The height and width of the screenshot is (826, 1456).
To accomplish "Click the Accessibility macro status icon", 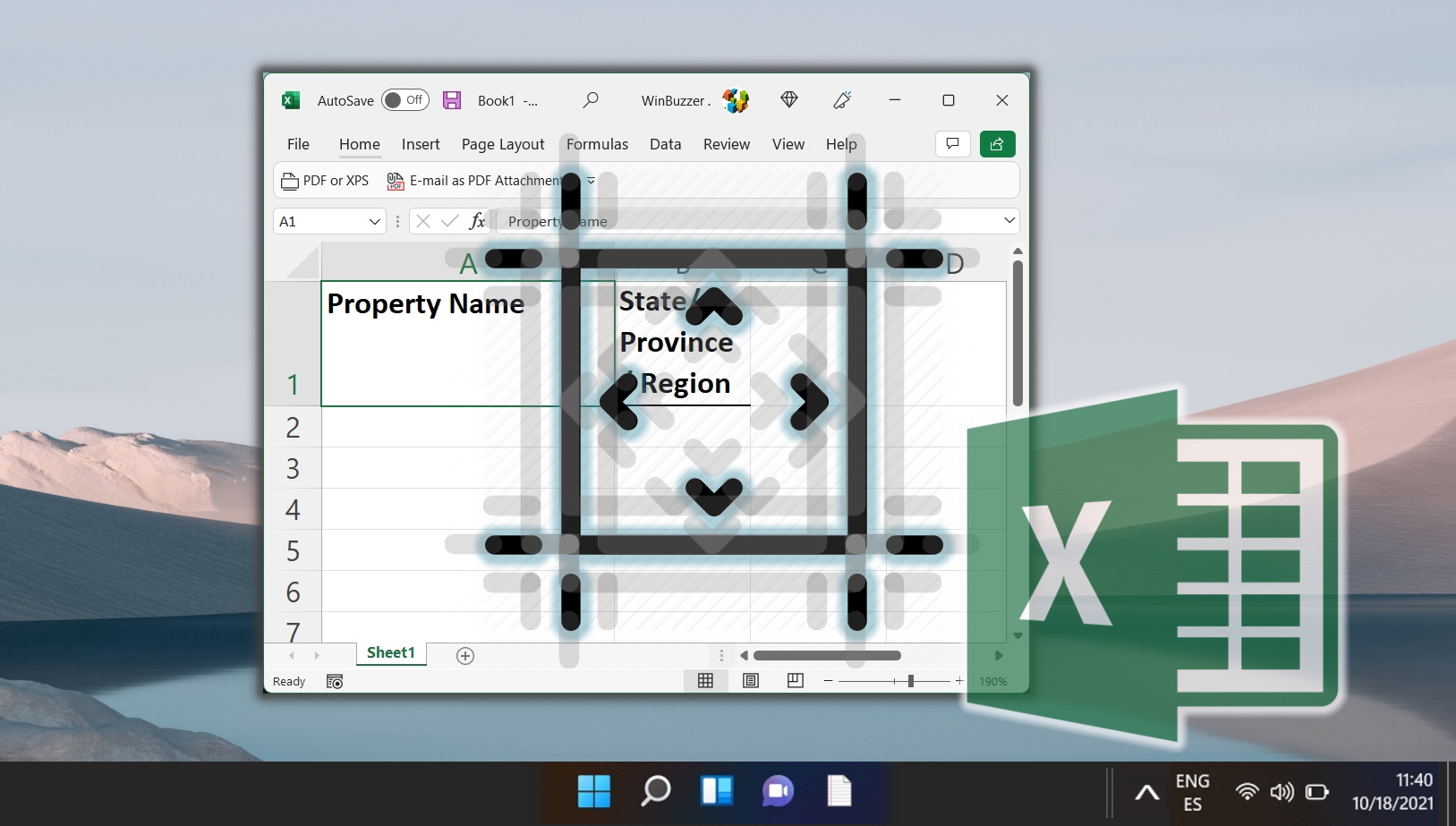I will (335, 682).
